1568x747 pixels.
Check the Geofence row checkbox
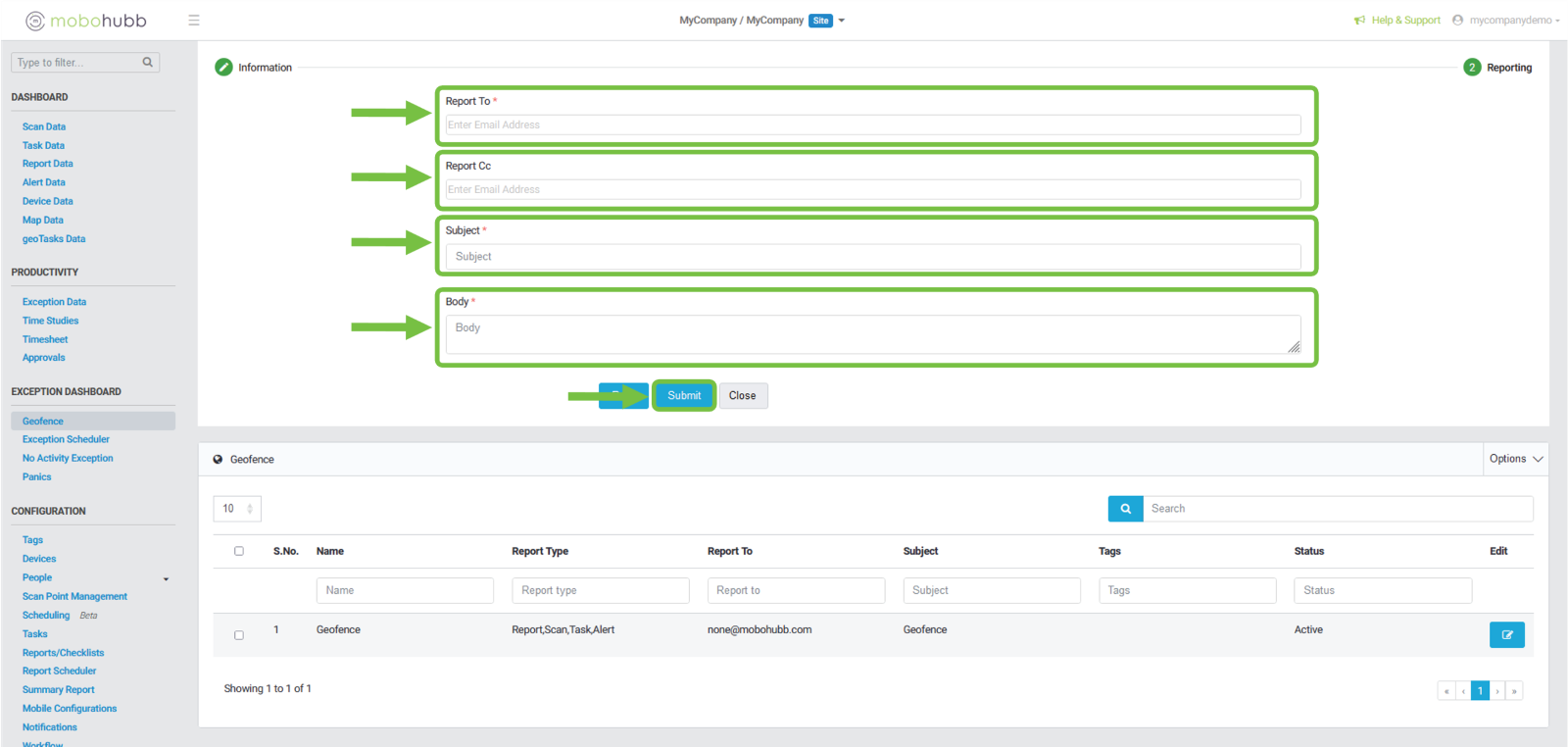(x=239, y=635)
